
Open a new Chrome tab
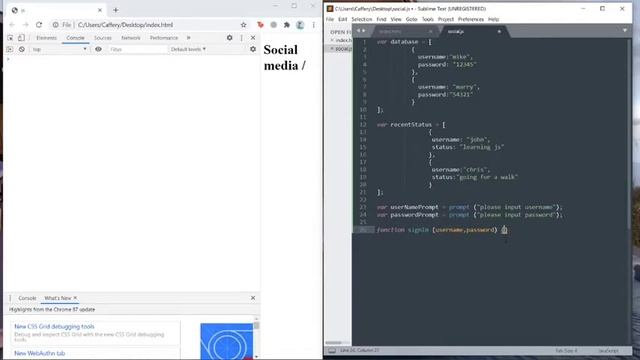click(116, 10)
